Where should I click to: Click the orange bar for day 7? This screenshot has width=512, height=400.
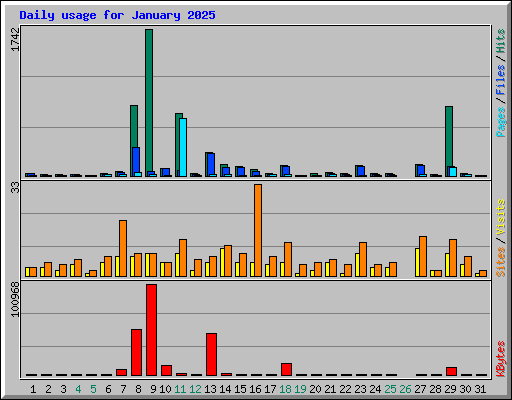point(123,248)
